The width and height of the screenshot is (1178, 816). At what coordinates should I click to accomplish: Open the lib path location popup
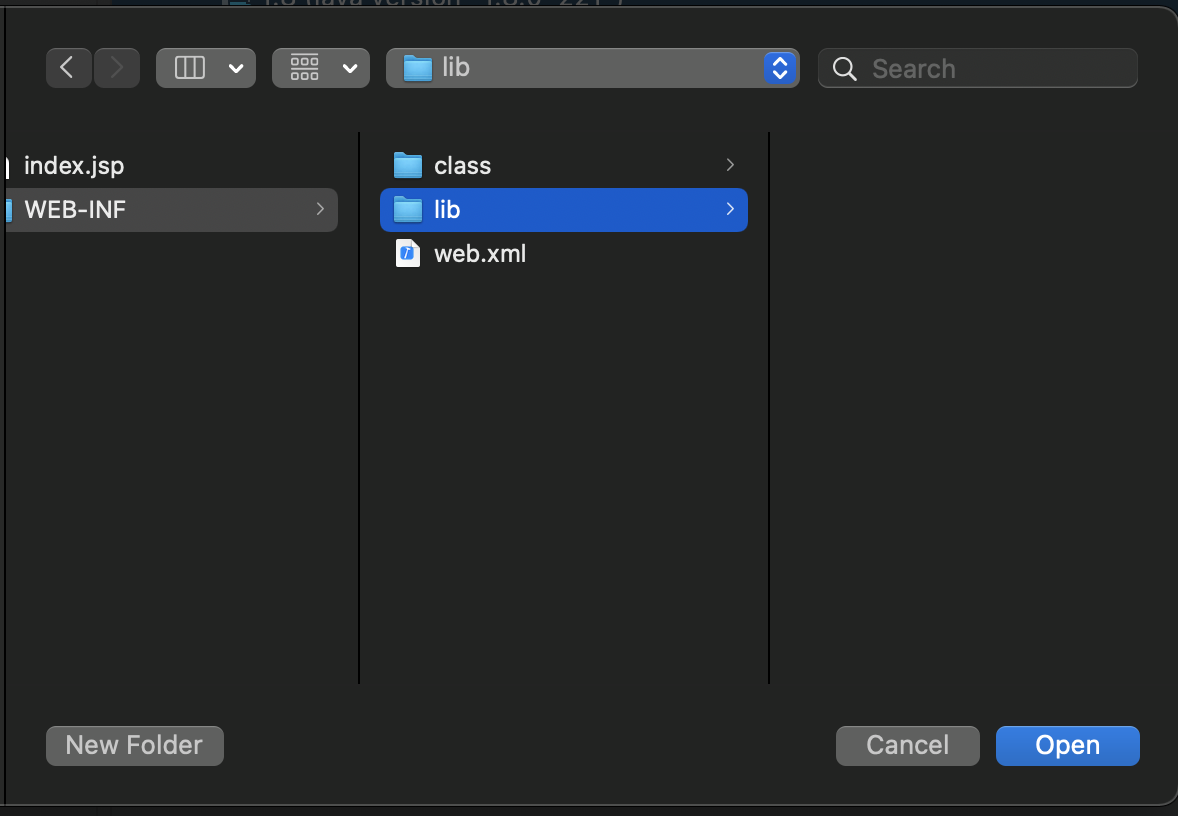pos(779,68)
